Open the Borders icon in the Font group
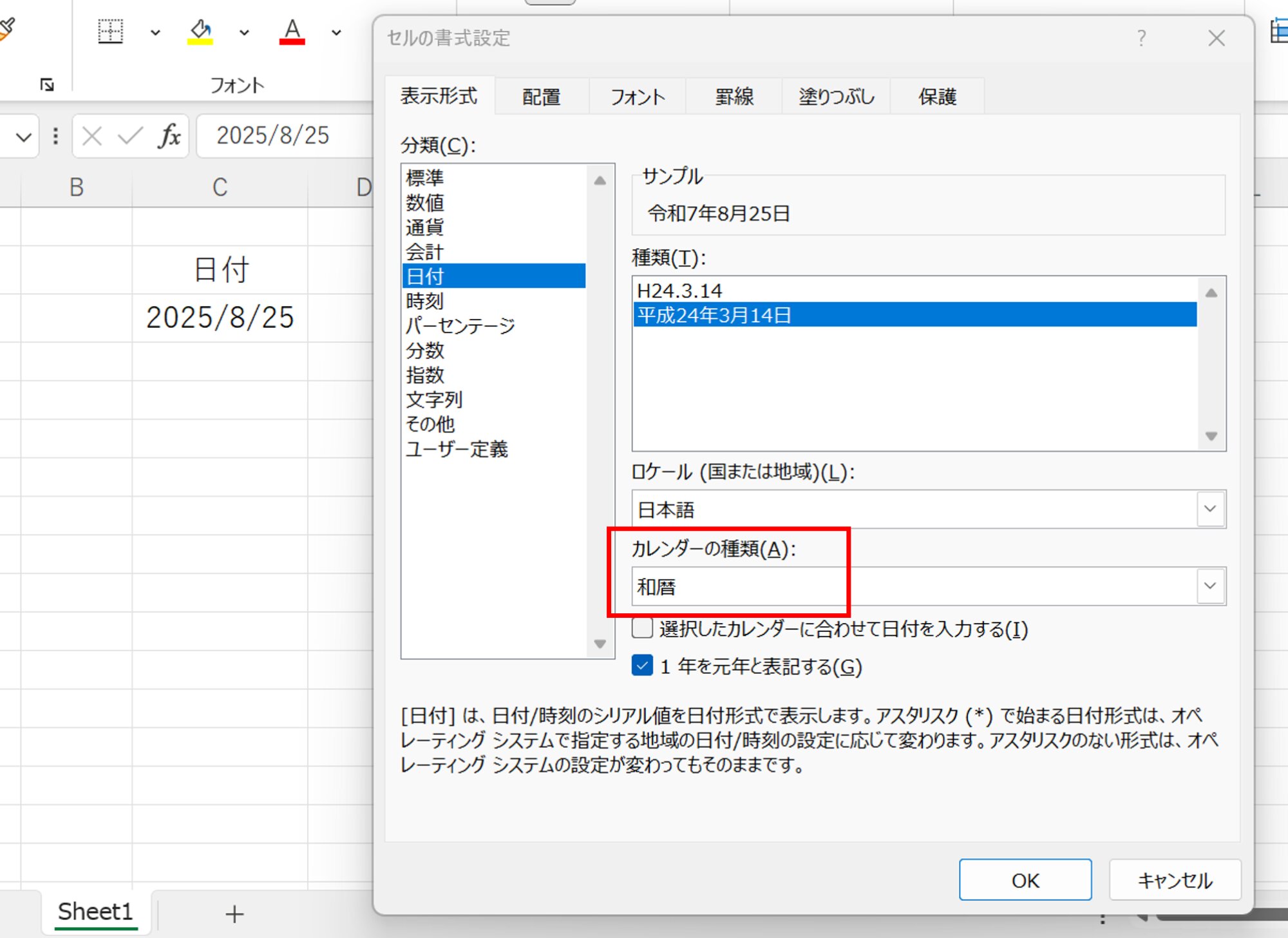1288x938 pixels. 110,31
